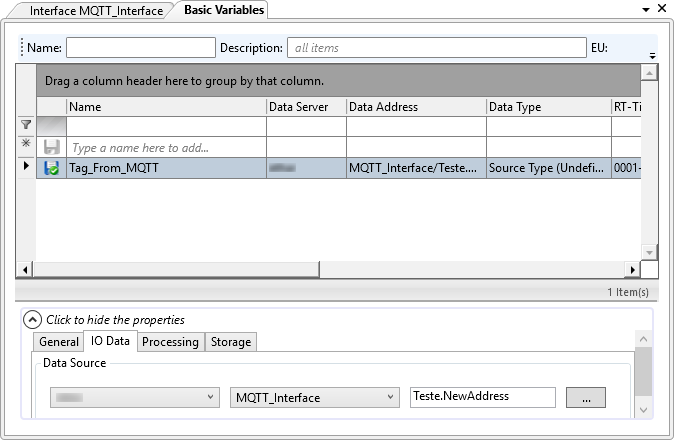
Task: Click the Tag_From_MQTT variable status icon
Action: click(x=52, y=168)
